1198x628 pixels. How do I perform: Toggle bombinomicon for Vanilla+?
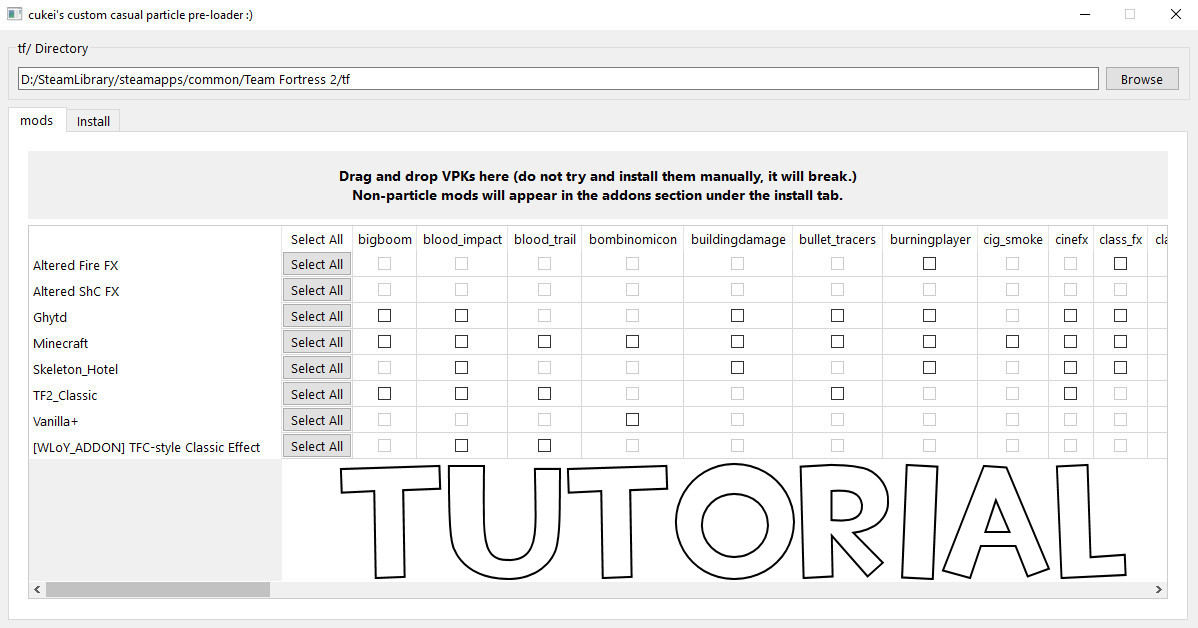(x=632, y=419)
